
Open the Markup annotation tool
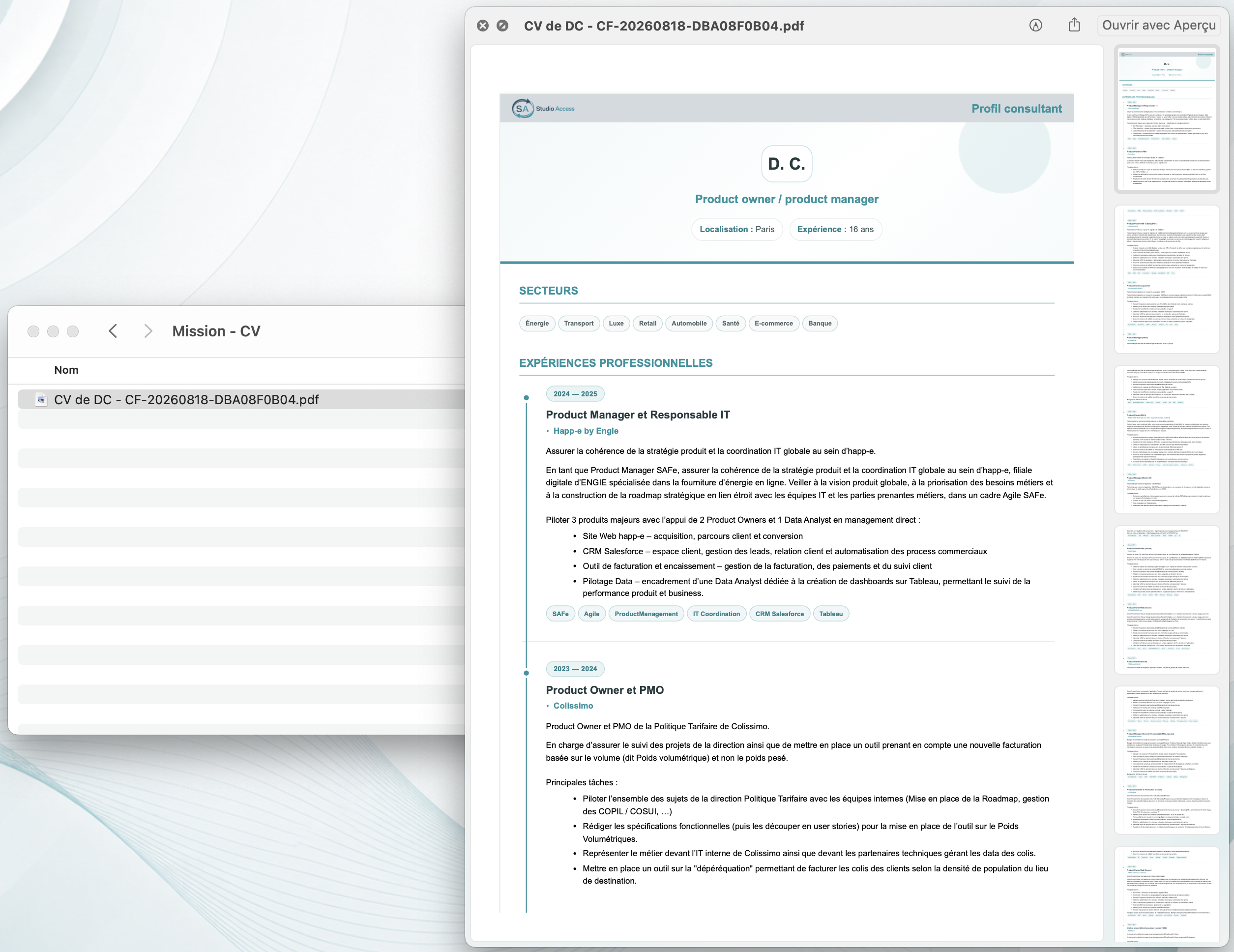coord(1036,26)
